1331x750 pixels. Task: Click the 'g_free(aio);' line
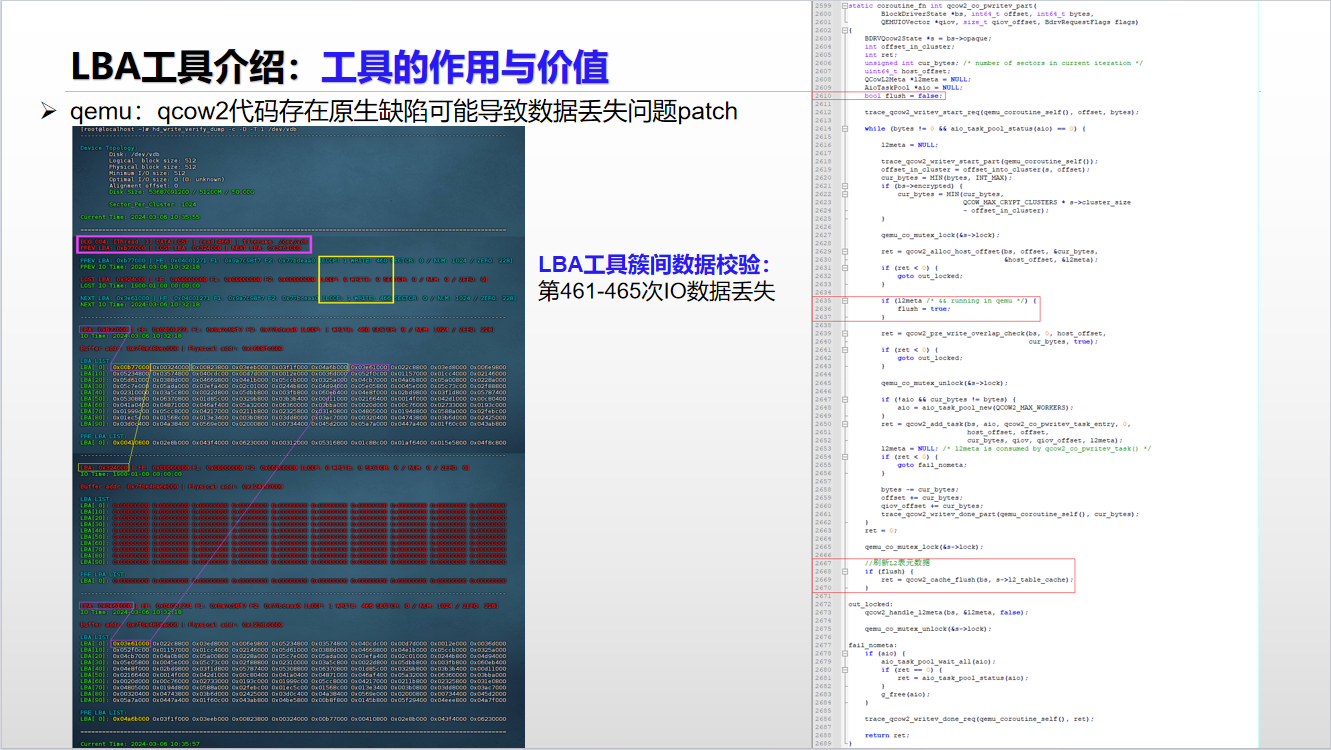[905, 694]
